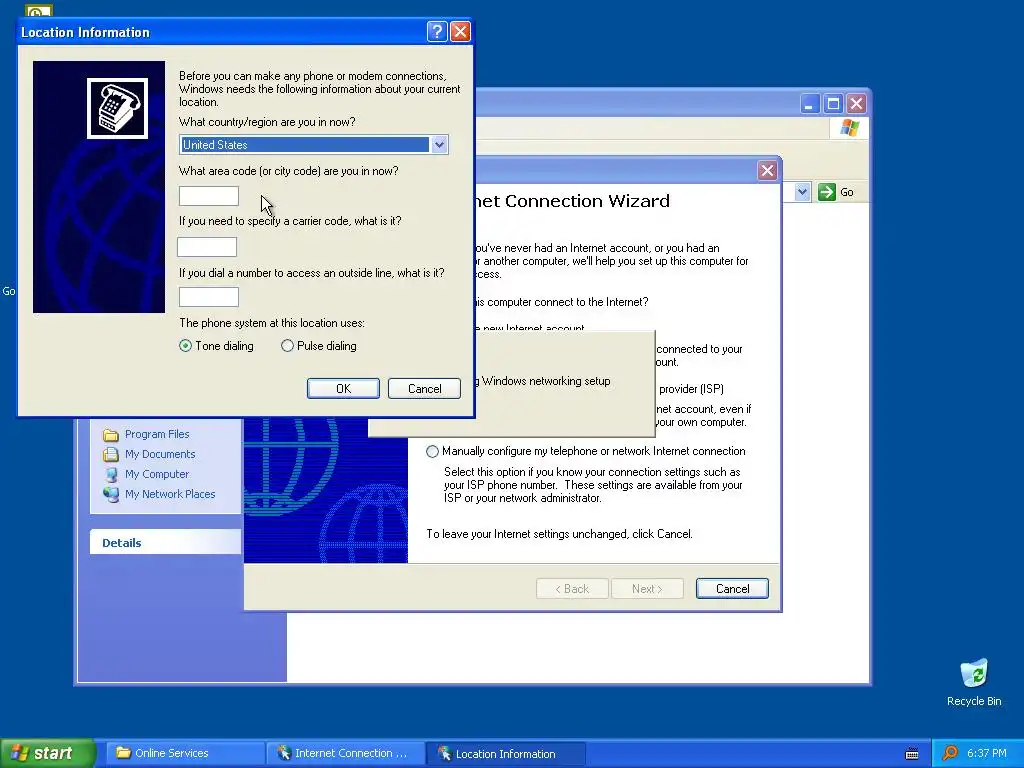Minimize the Online Services explorer window
1024x768 pixels.
[810, 104]
